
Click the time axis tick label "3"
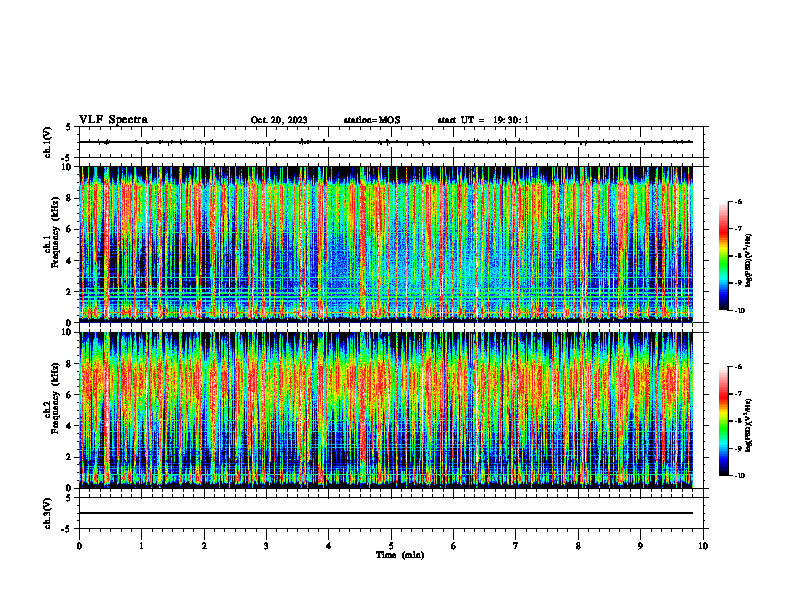[x=266, y=546]
